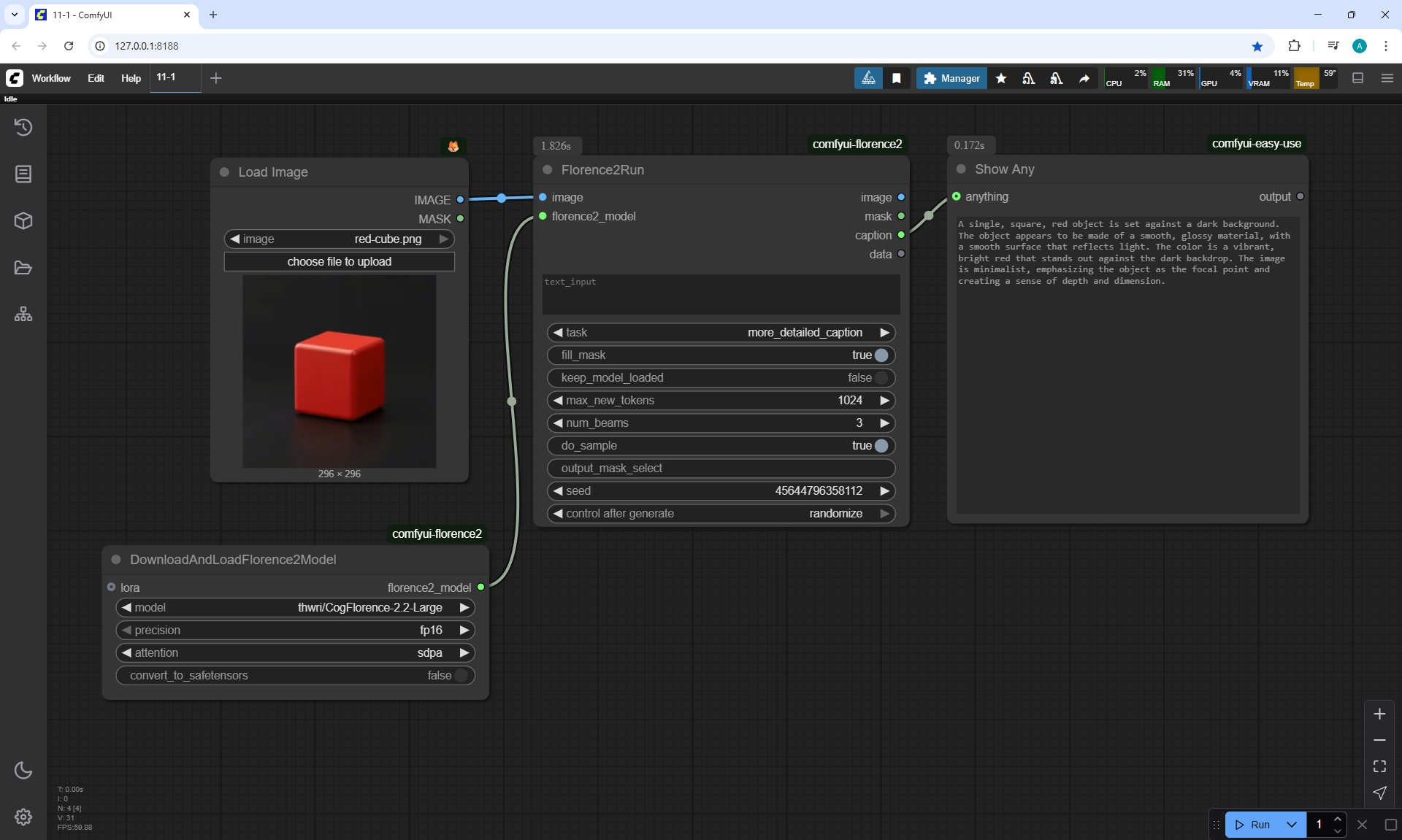Open settings gear icon

(23, 817)
